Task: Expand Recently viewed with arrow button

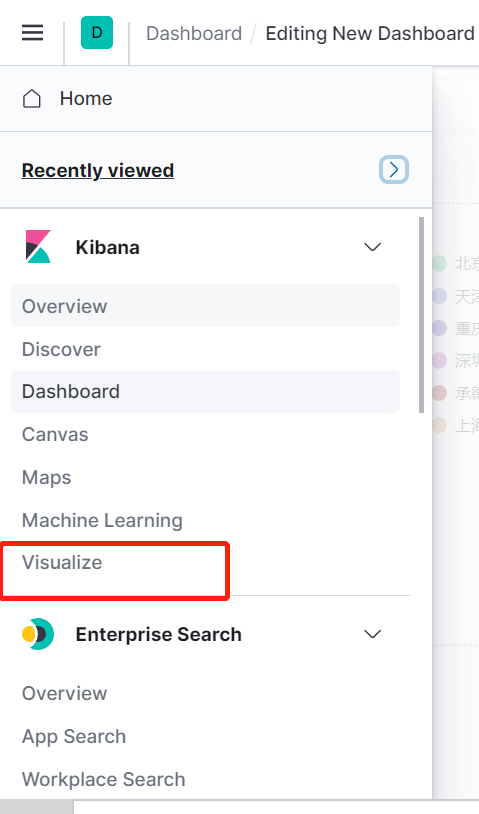Action: (394, 170)
